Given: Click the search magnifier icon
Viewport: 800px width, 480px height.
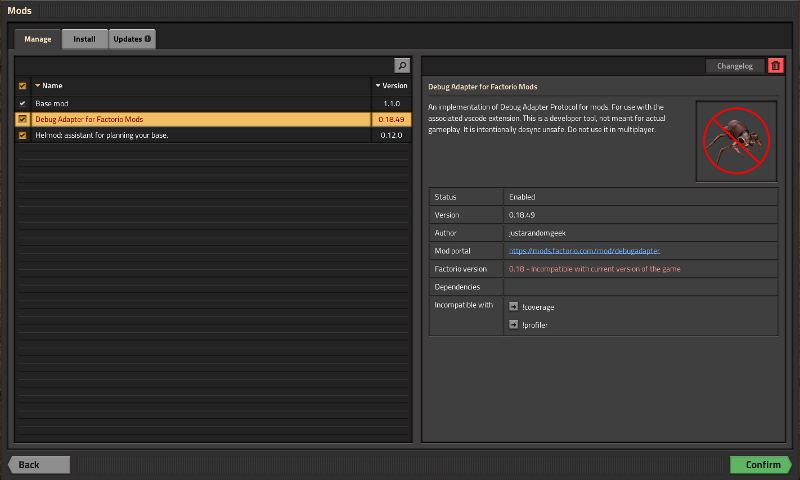Looking at the screenshot, I should (402, 65).
